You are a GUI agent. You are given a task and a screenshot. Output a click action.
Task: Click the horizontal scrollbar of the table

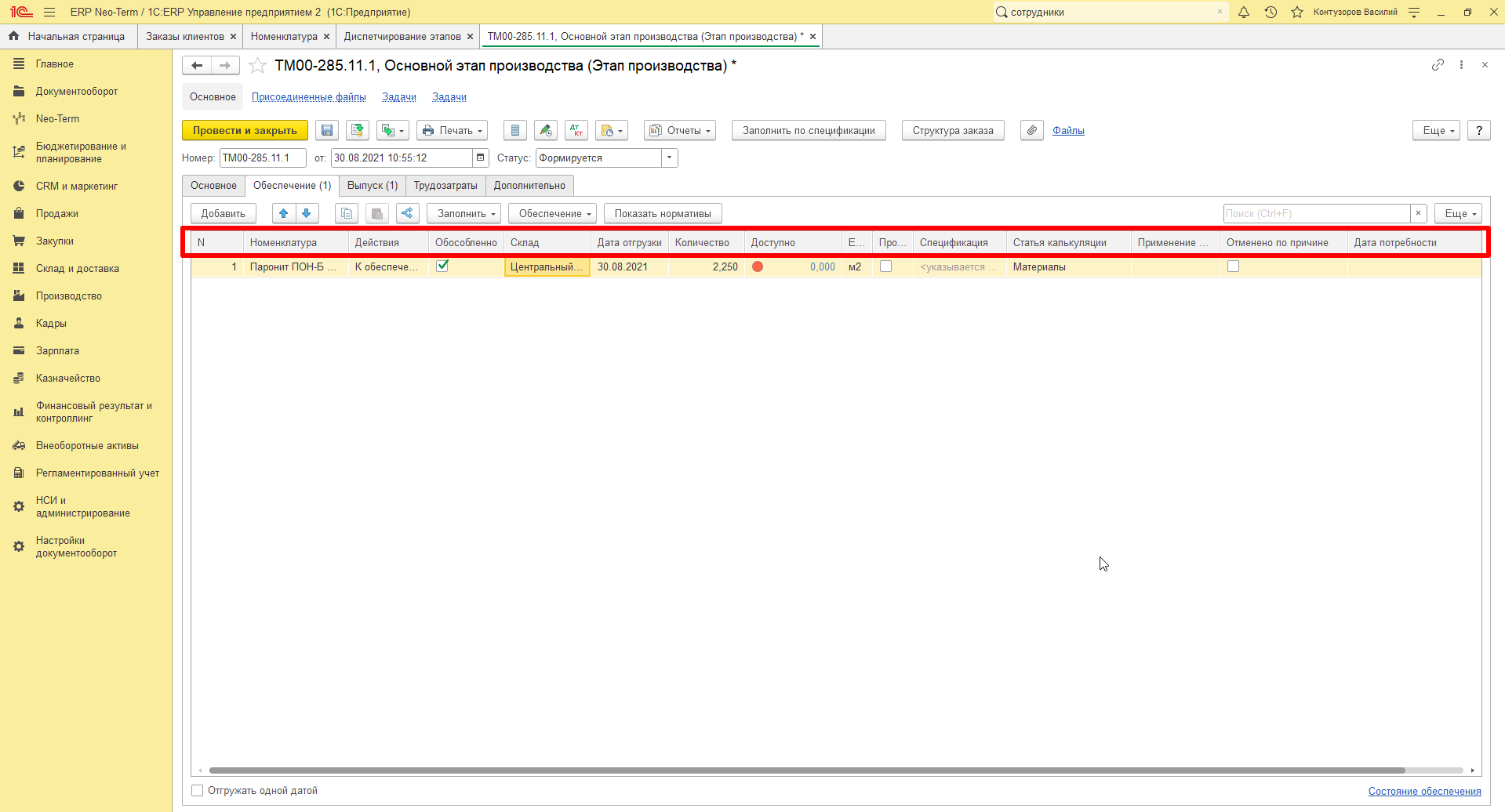point(806,770)
